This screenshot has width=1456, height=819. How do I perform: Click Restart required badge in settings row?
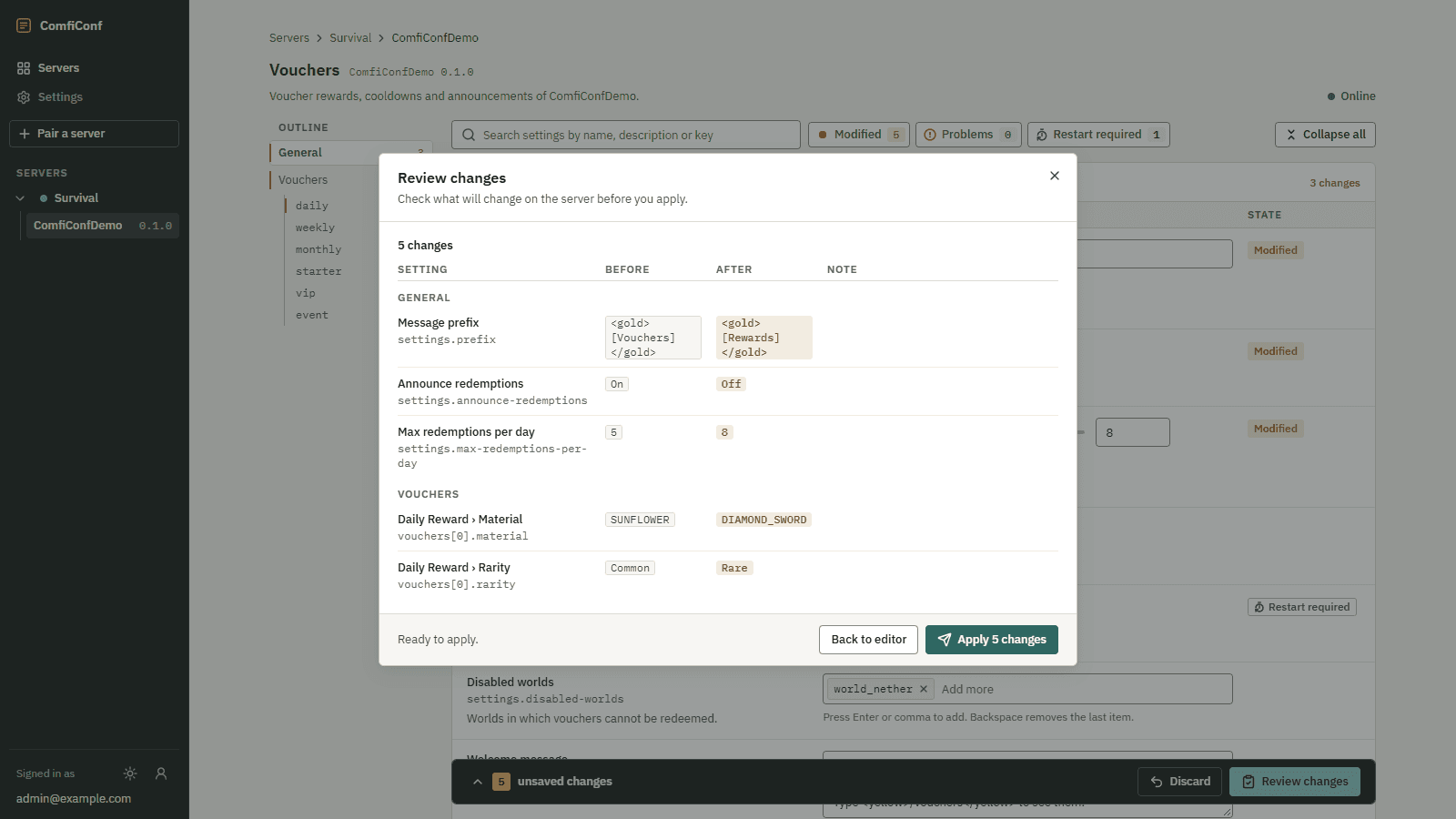tap(1302, 607)
